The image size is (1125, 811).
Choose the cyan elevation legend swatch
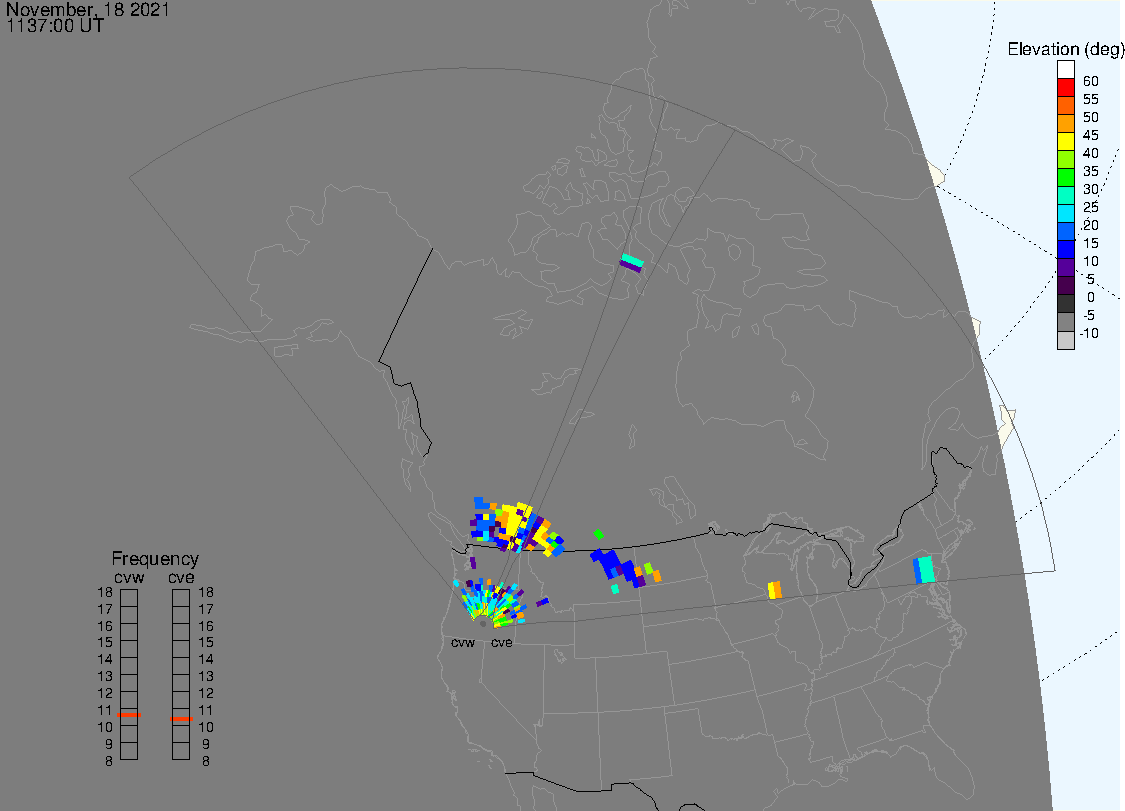click(x=1065, y=213)
